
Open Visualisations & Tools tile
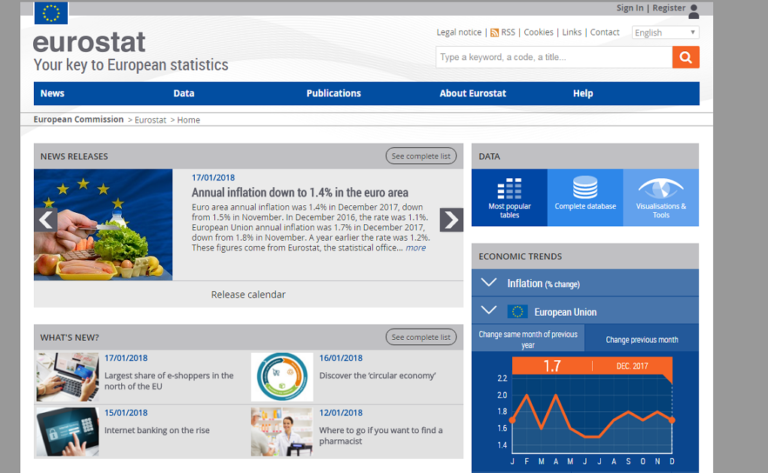click(661, 197)
